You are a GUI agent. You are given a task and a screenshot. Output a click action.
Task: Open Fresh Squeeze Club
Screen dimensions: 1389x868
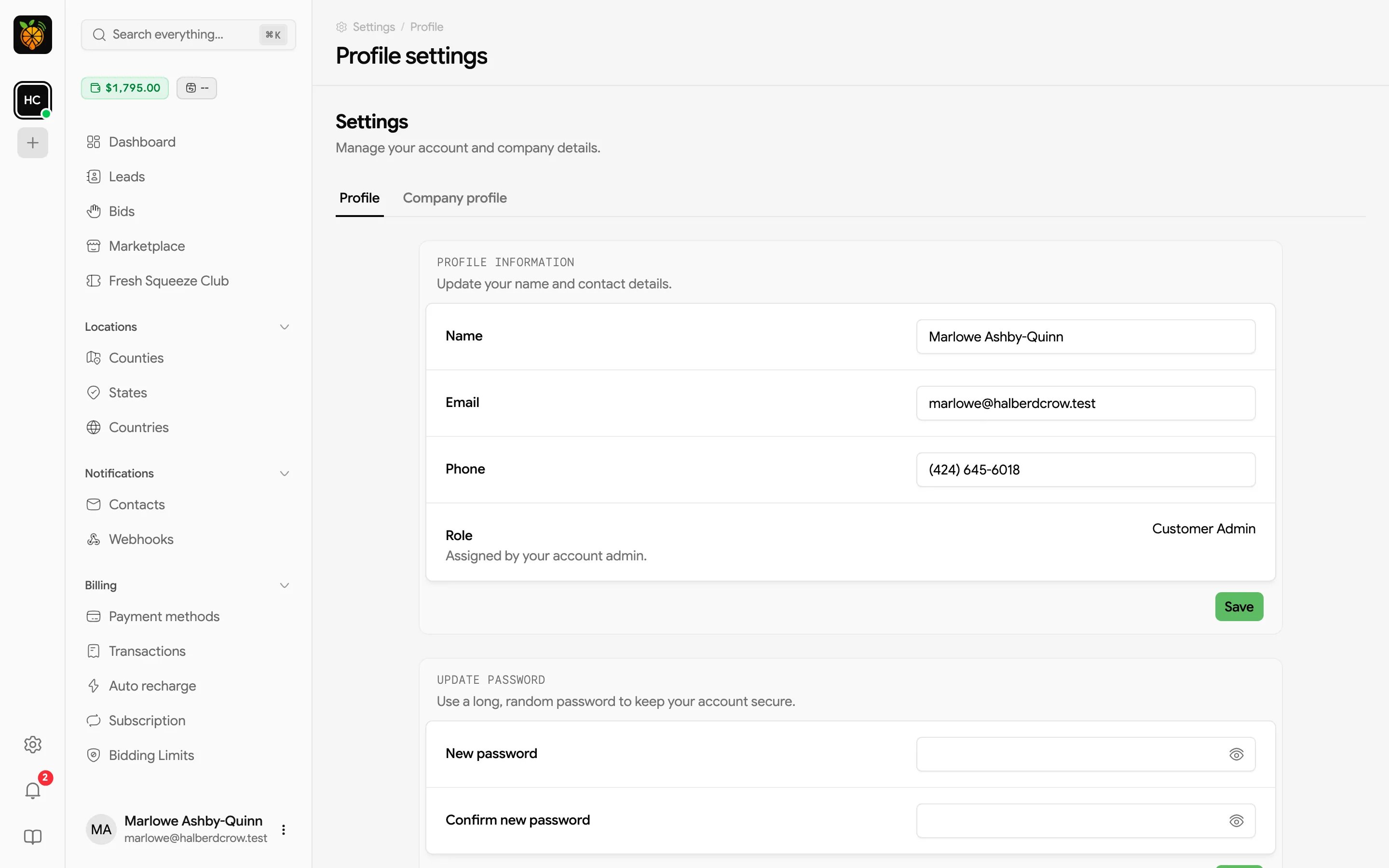point(188,281)
